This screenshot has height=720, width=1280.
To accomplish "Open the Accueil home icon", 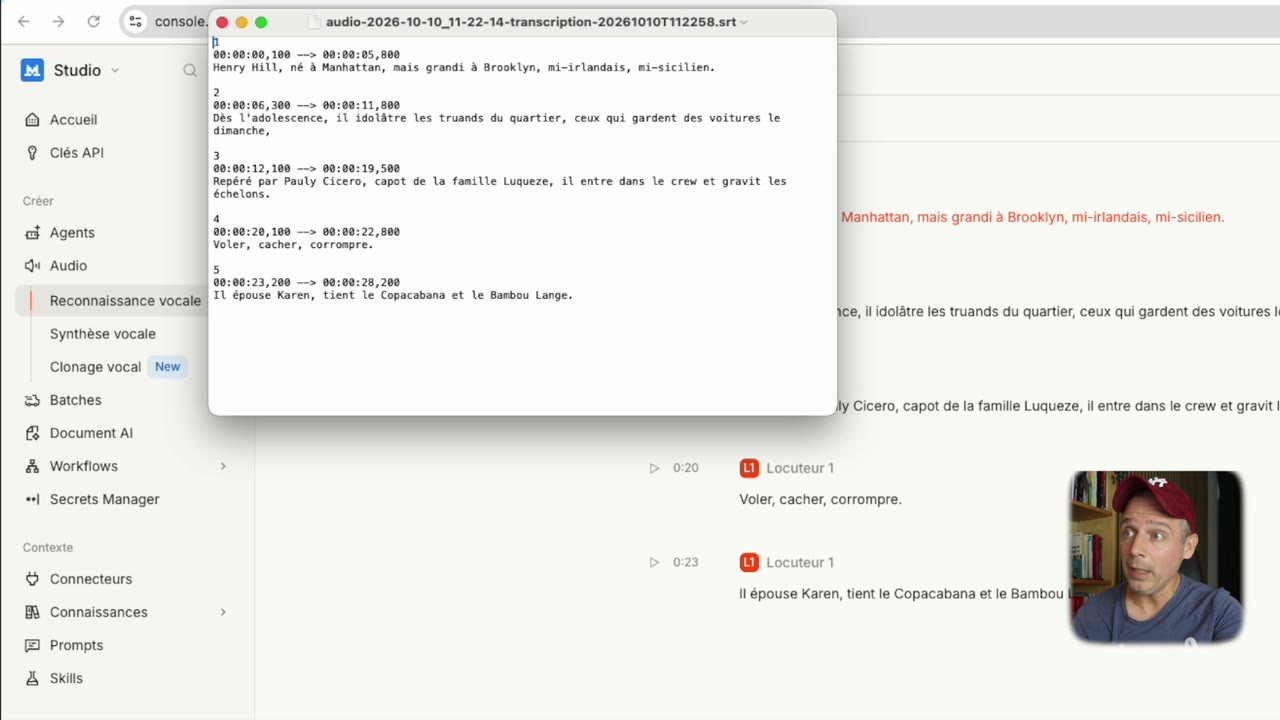I will click(x=32, y=120).
